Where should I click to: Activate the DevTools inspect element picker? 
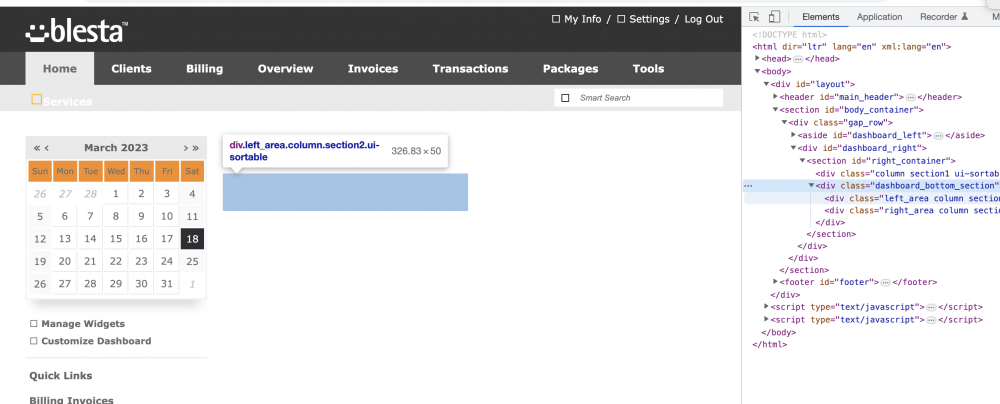click(754, 17)
